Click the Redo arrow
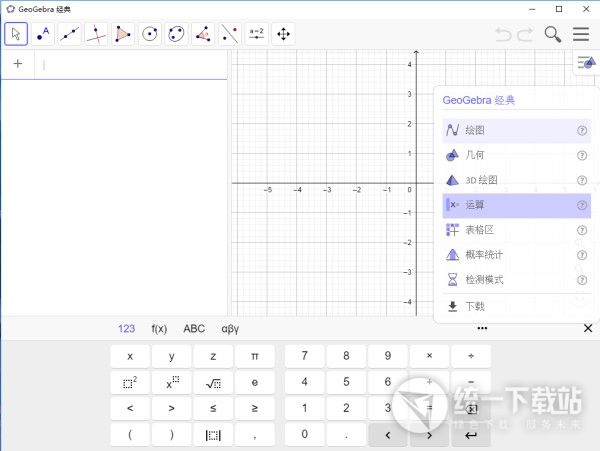This screenshot has width=600, height=451. tap(525, 34)
